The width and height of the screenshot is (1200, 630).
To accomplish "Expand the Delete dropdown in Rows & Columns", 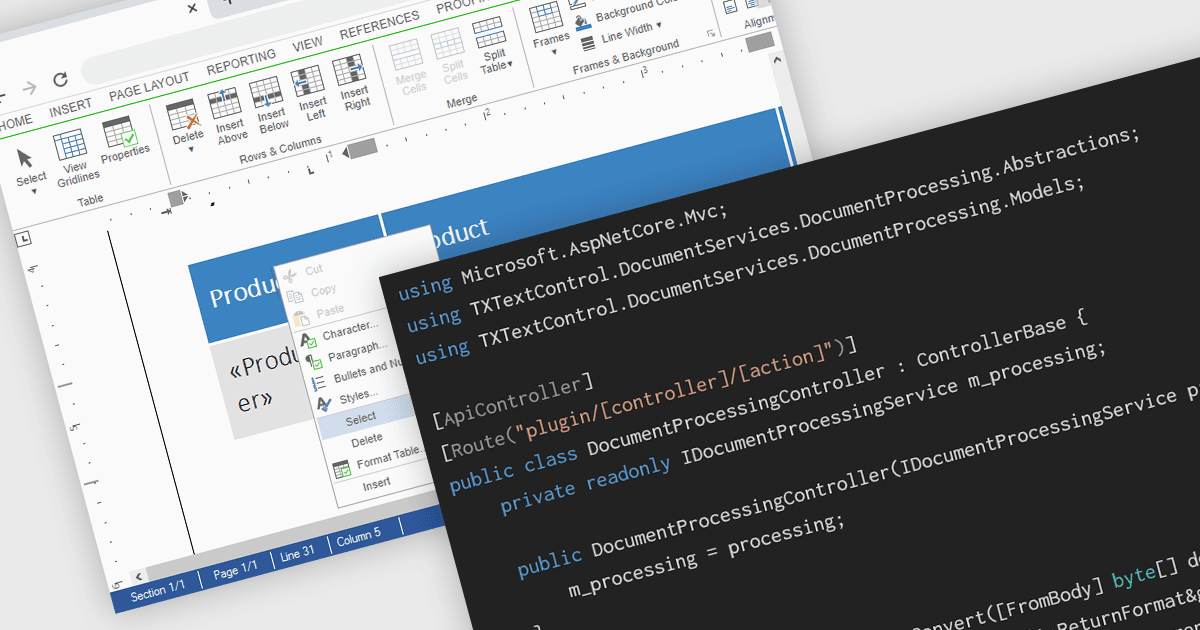I will (x=190, y=150).
